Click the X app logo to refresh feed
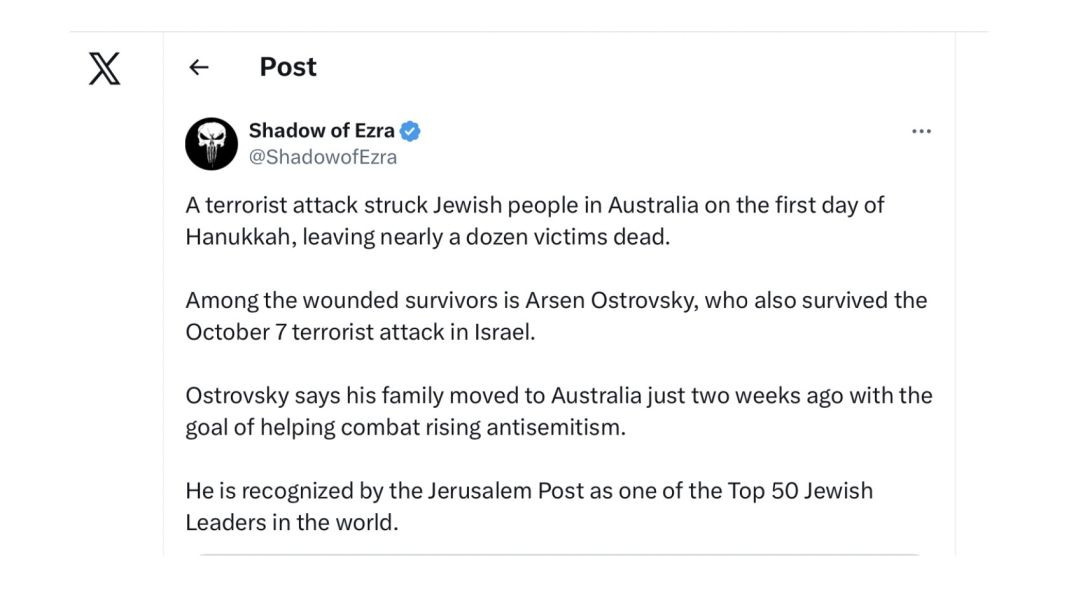 pyautogui.click(x=103, y=70)
